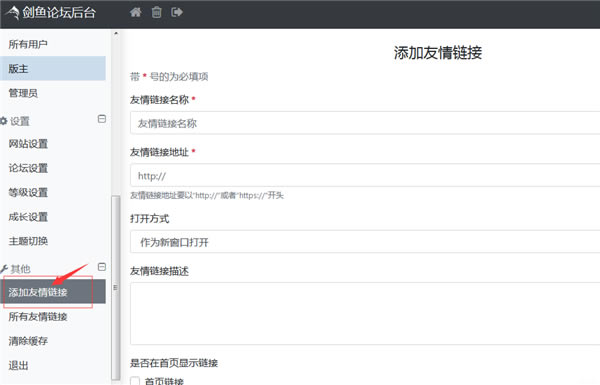
Task: Collapse the 设置 section
Action: (x=102, y=119)
